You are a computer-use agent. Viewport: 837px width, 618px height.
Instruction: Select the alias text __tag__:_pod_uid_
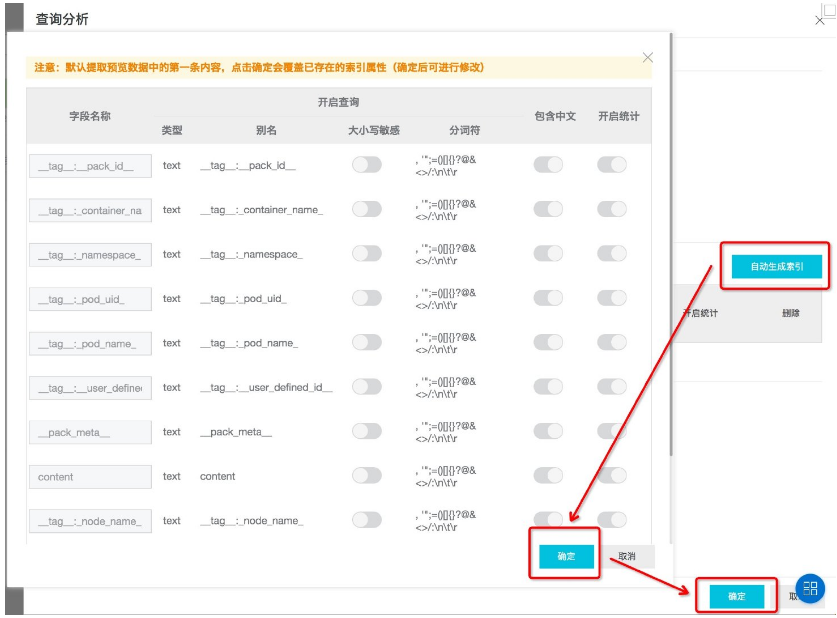[243, 299]
